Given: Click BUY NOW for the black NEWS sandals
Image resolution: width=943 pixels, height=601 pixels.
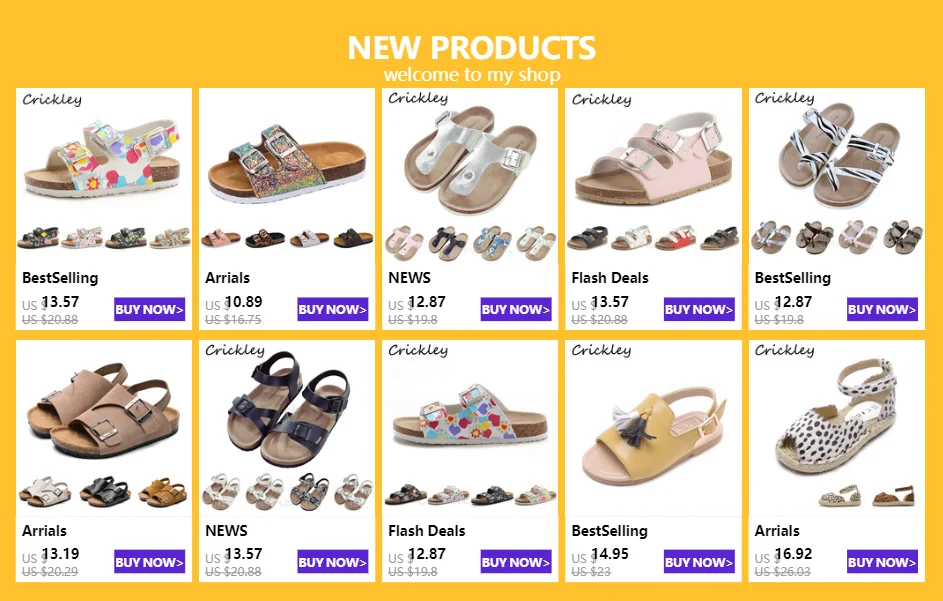Looking at the screenshot, I should [x=333, y=562].
